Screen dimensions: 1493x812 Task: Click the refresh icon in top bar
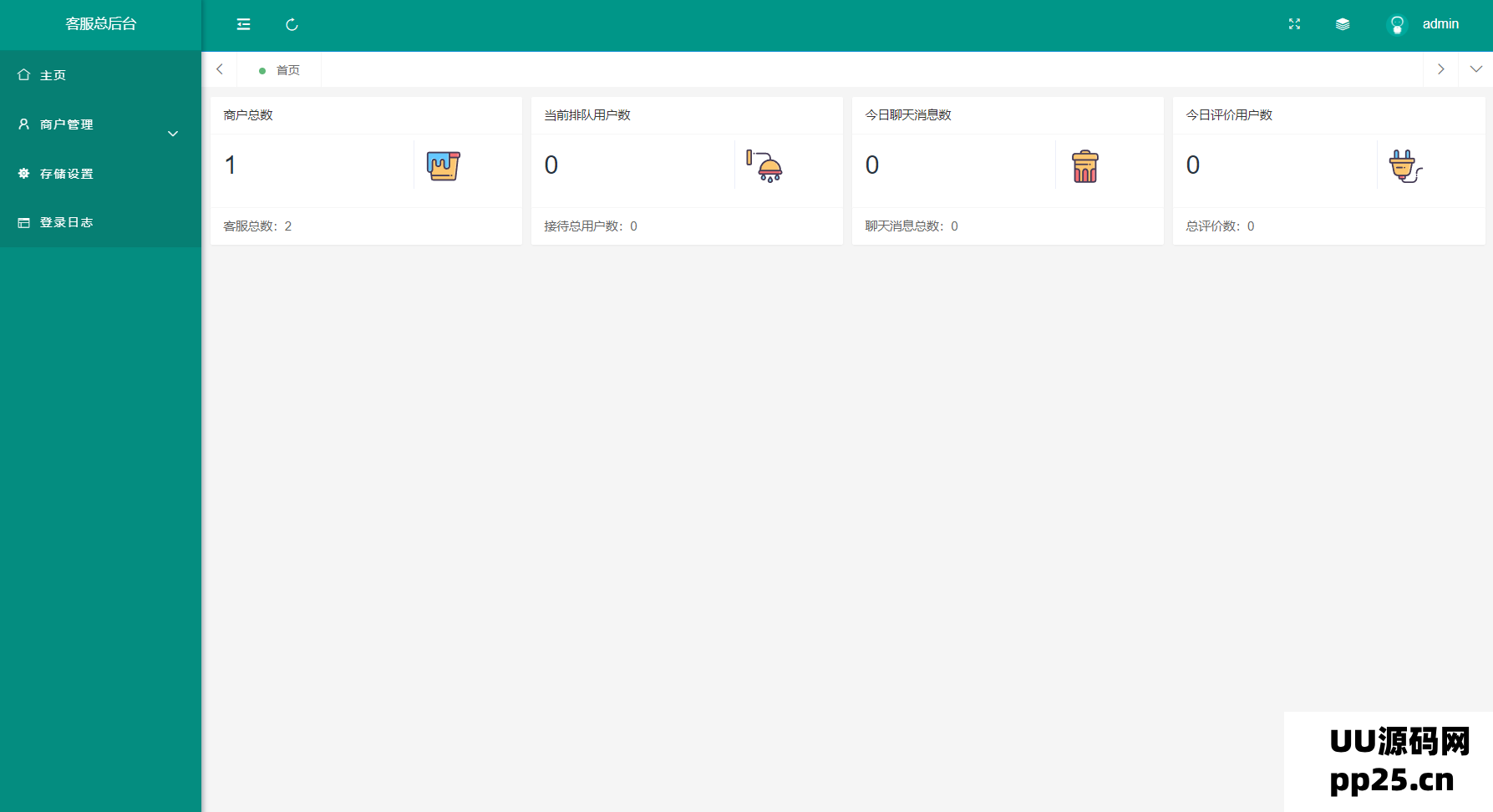click(292, 24)
